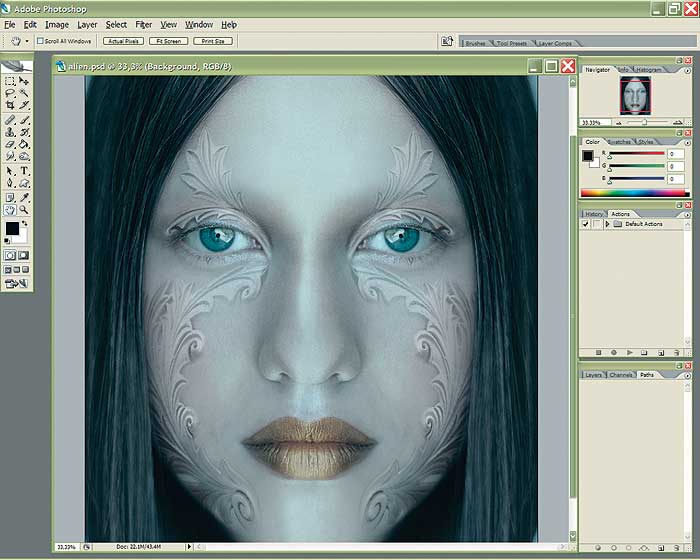Click the Navigator zoom slider
The width and height of the screenshot is (700, 560).
tap(647, 122)
